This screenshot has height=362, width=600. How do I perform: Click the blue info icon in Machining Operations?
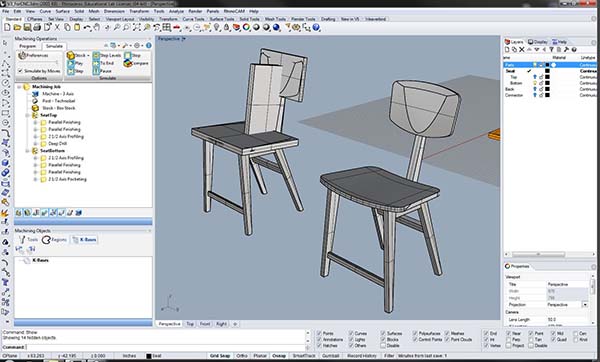(x=148, y=46)
